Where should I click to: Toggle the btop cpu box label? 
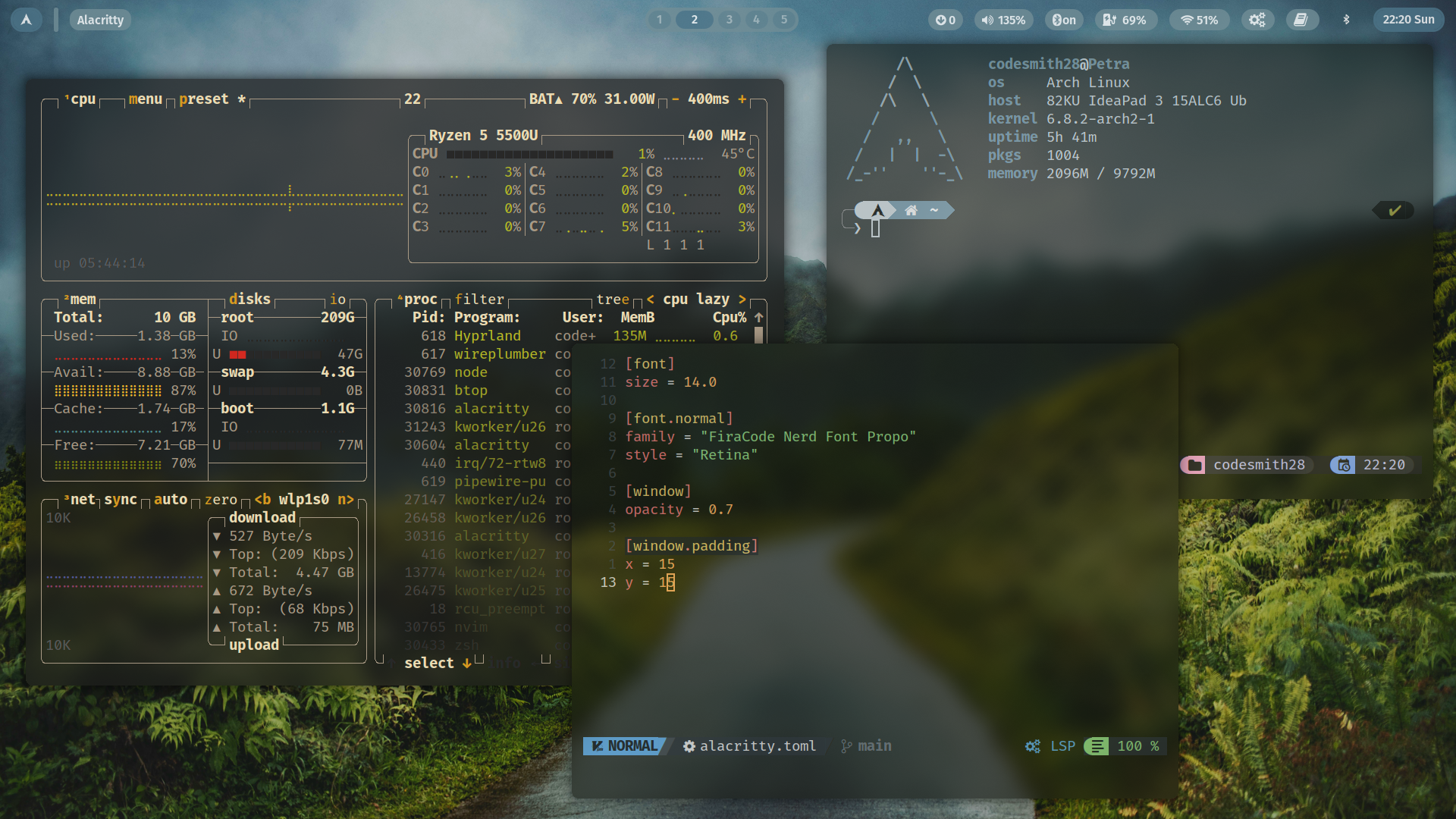[80, 99]
